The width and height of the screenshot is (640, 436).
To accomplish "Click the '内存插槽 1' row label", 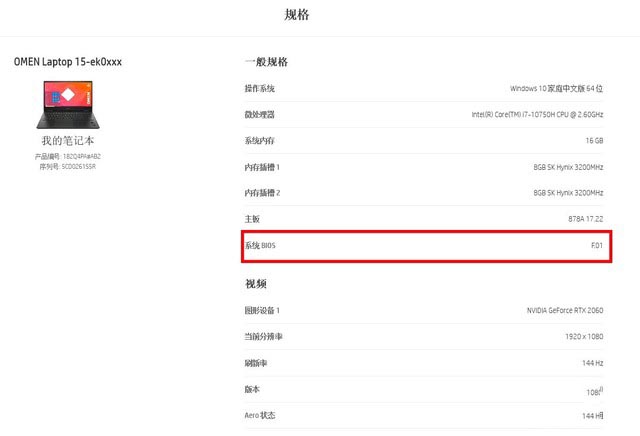I will [262, 167].
